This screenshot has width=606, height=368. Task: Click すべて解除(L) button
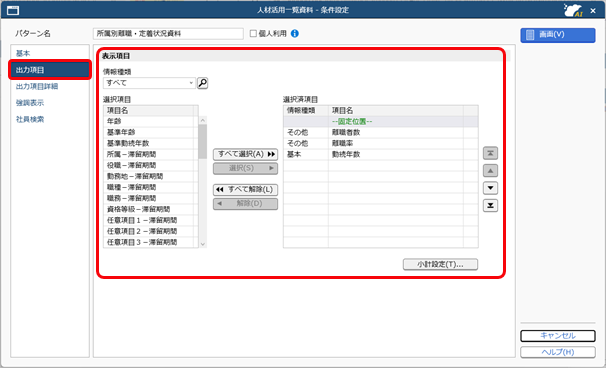coord(245,190)
